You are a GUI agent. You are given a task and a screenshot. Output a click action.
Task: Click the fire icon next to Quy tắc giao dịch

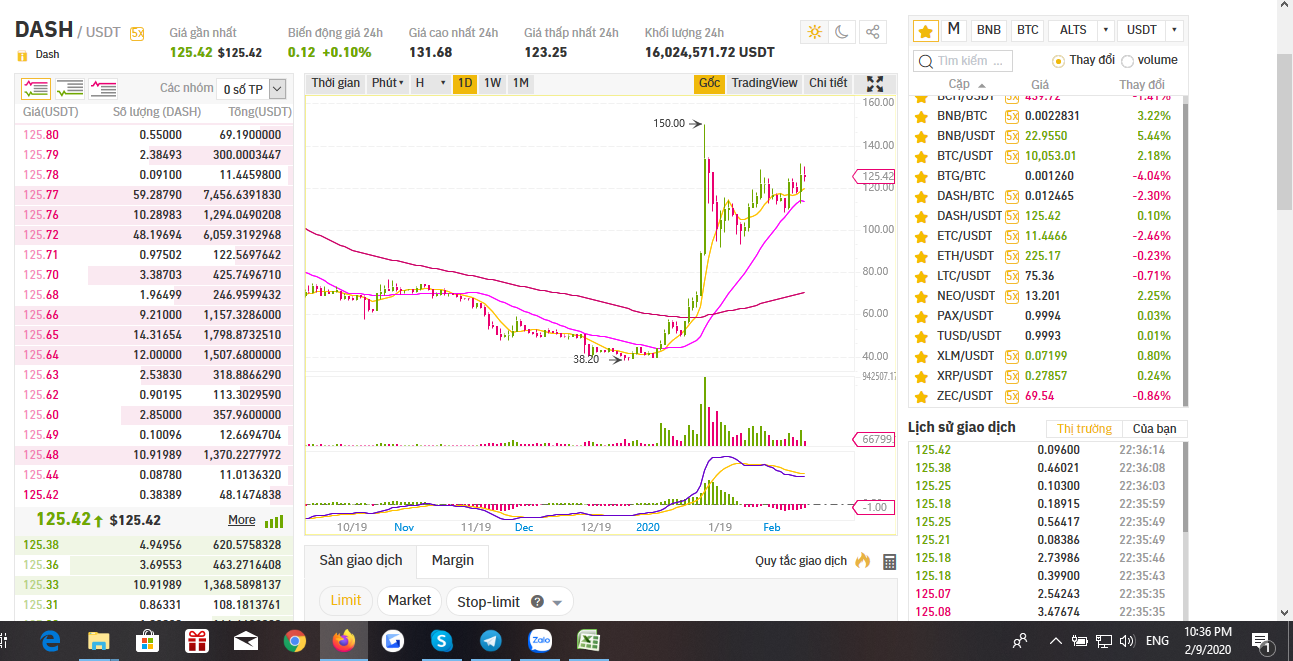coord(863,560)
